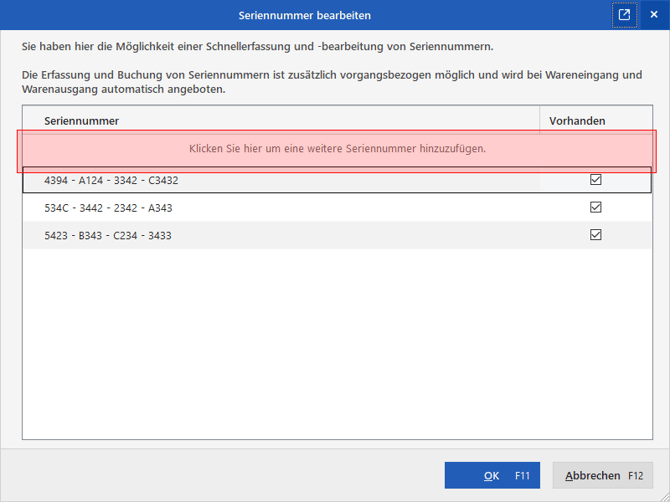
Task: Click the Vorhanden column header
Action: (x=577, y=121)
